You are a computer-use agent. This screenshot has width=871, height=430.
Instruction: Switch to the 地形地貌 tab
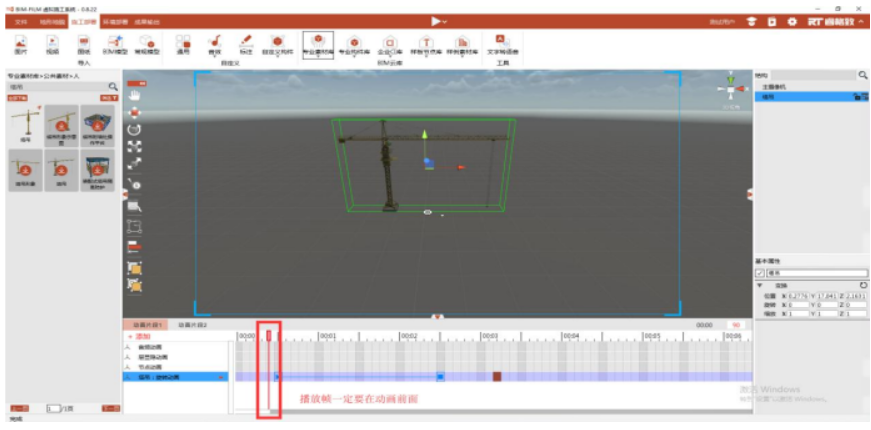(52, 22)
